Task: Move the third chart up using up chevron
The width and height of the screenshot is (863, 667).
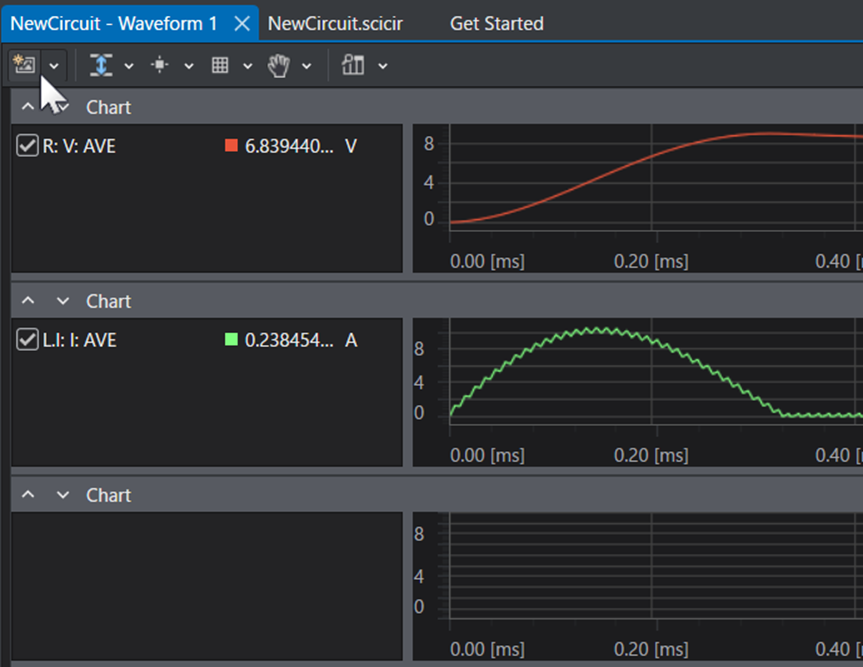Action: tap(28, 495)
